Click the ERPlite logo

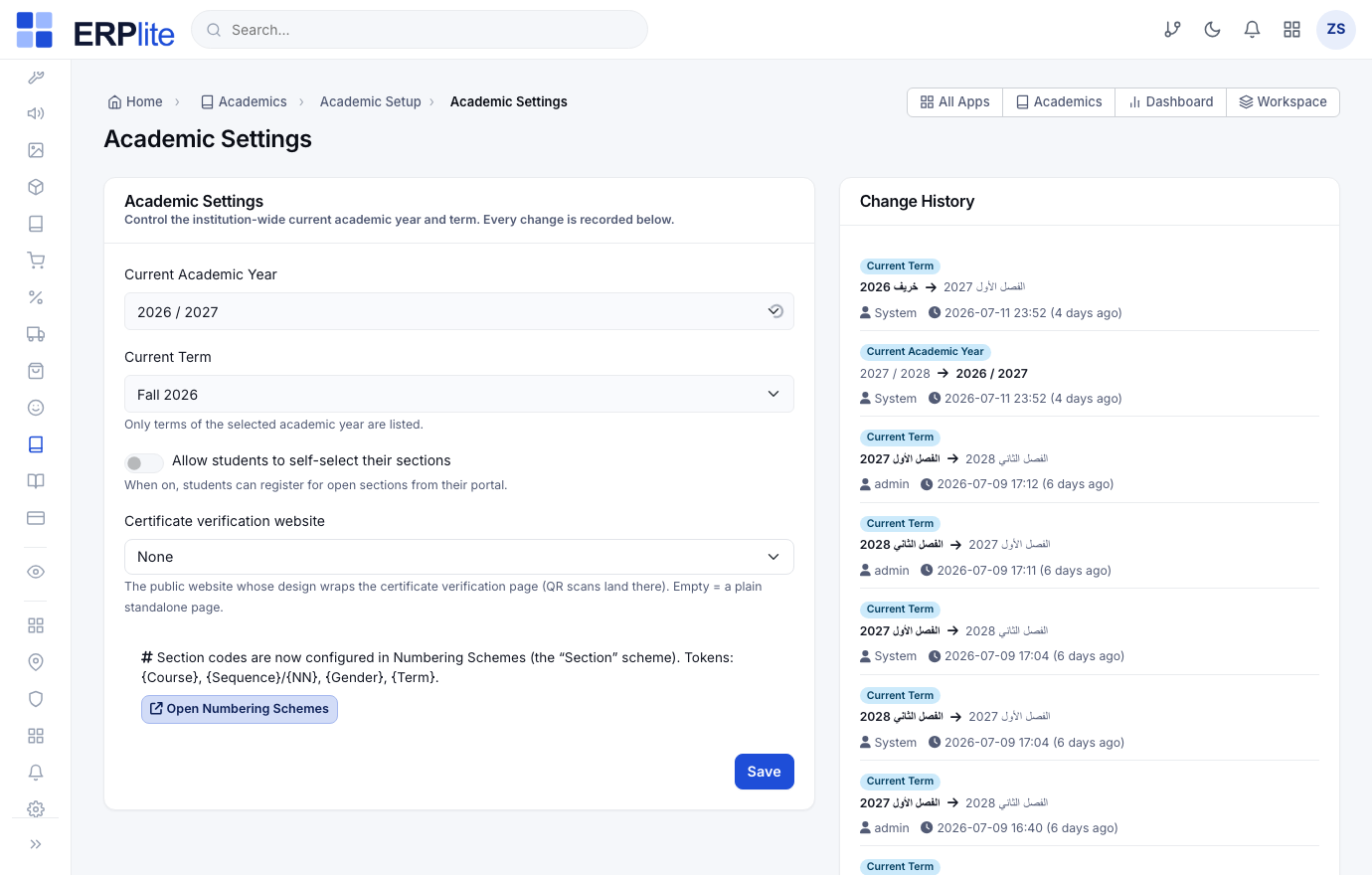[x=95, y=30]
